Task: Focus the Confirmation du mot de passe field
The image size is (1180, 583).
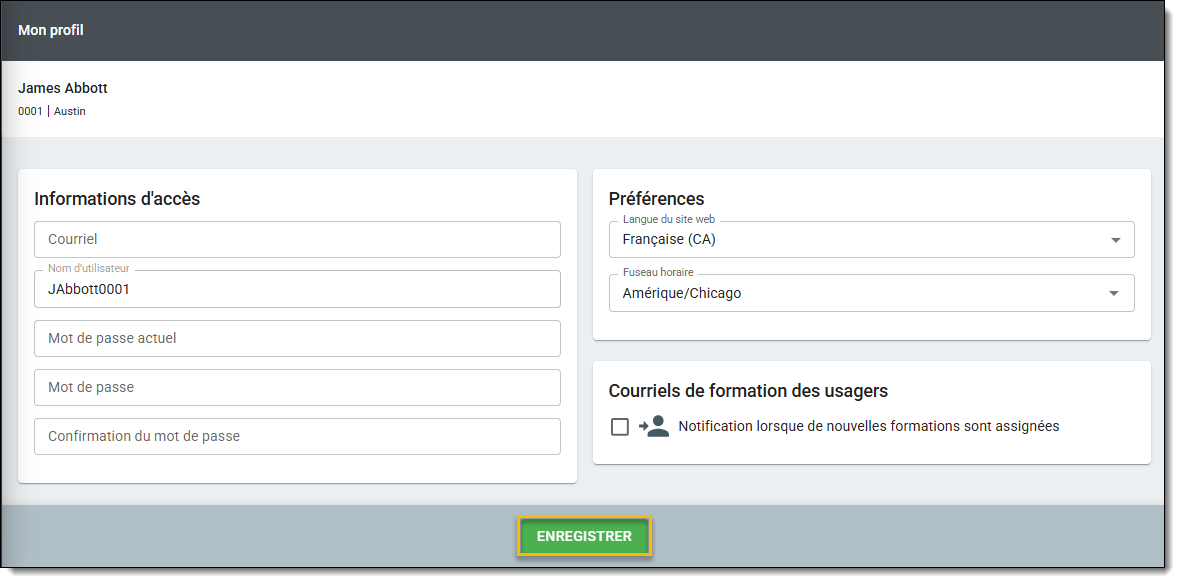Action: [x=297, y=437]
